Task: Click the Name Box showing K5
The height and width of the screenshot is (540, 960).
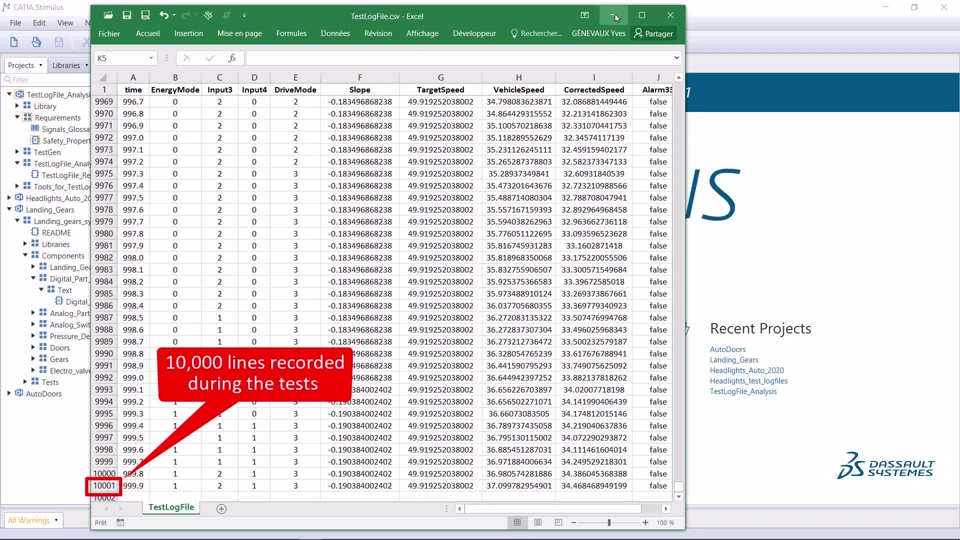Action: tap(121, 58)
